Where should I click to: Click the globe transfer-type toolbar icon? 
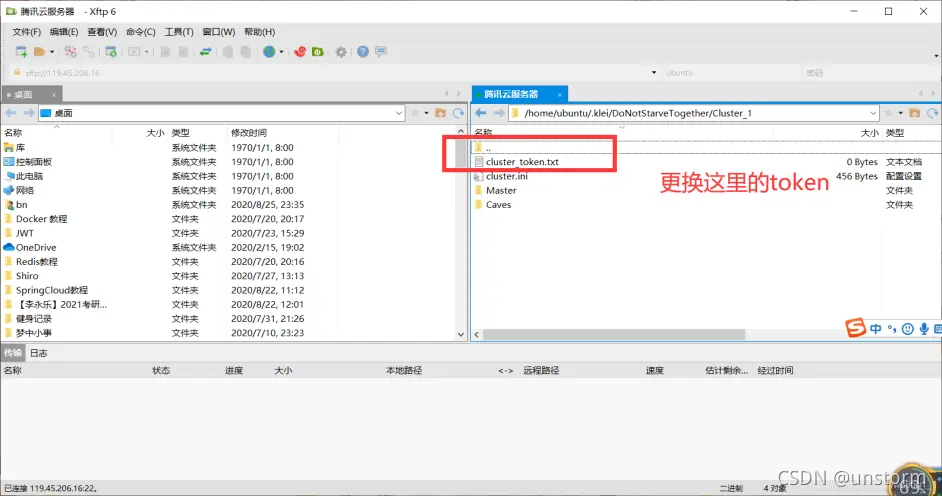(269, 52)
